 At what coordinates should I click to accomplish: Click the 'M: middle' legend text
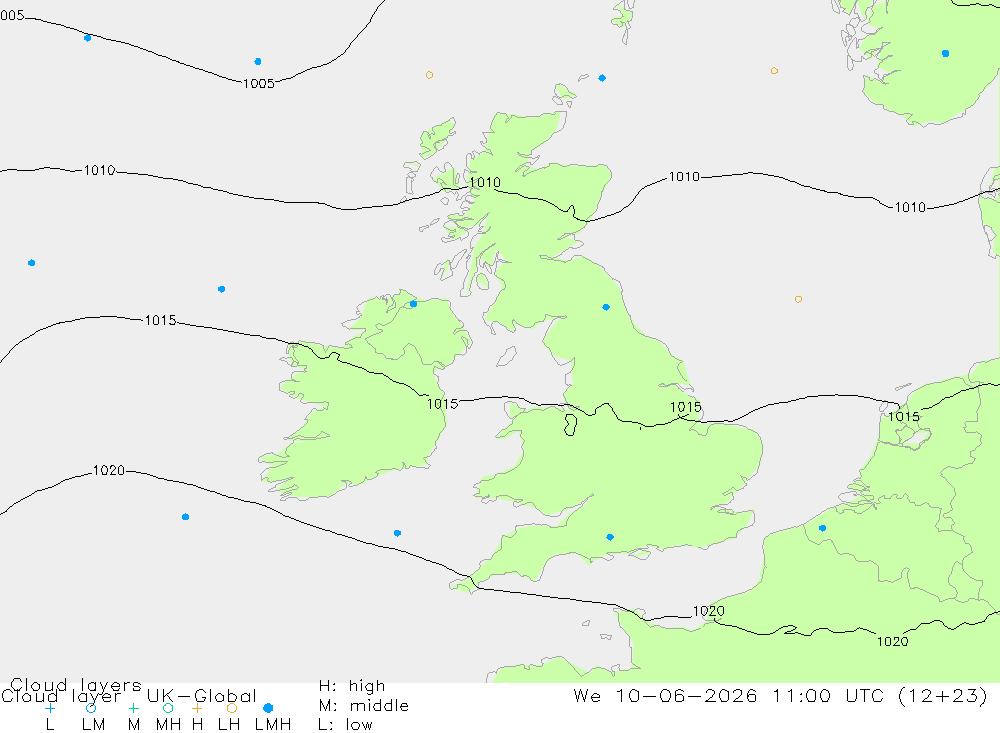point(364,706)
